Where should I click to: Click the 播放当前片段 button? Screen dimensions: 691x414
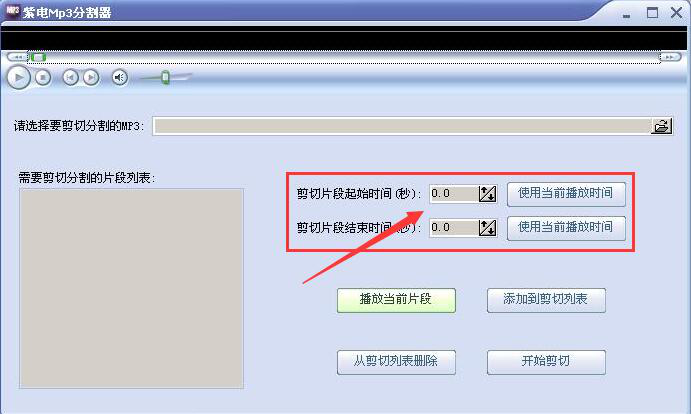396,300
